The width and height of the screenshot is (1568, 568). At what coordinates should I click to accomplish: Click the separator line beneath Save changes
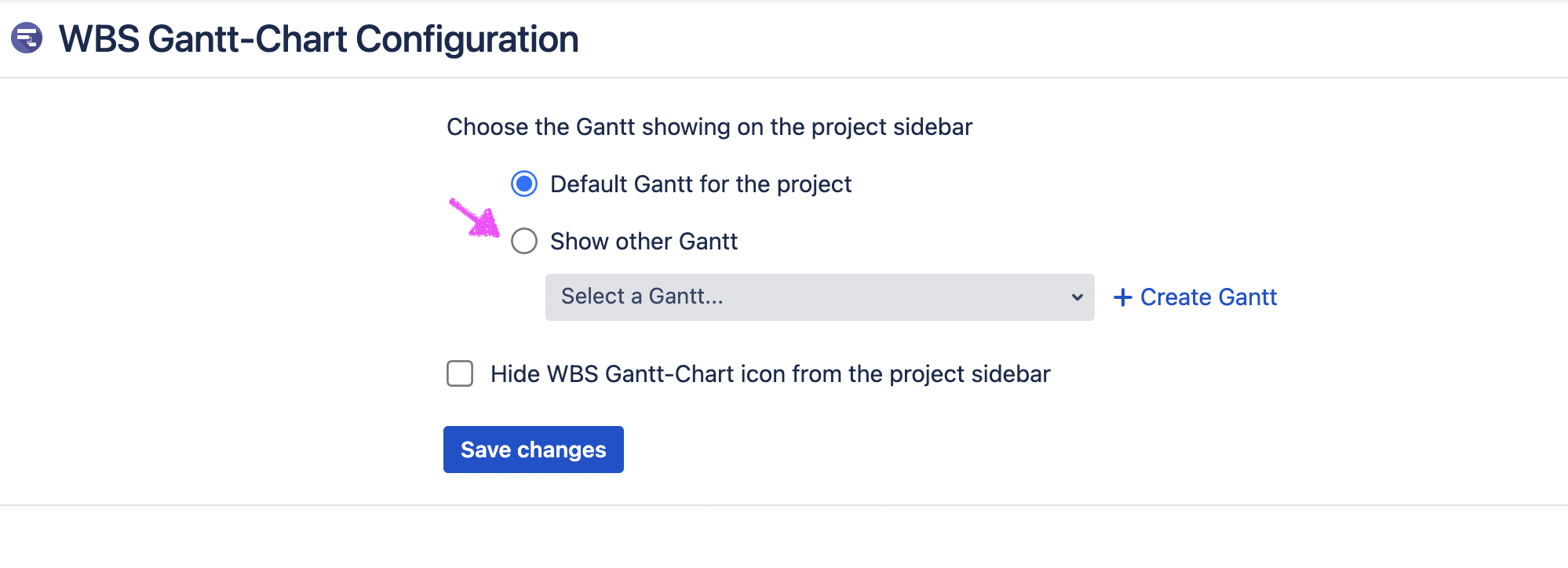click(784, 505)
